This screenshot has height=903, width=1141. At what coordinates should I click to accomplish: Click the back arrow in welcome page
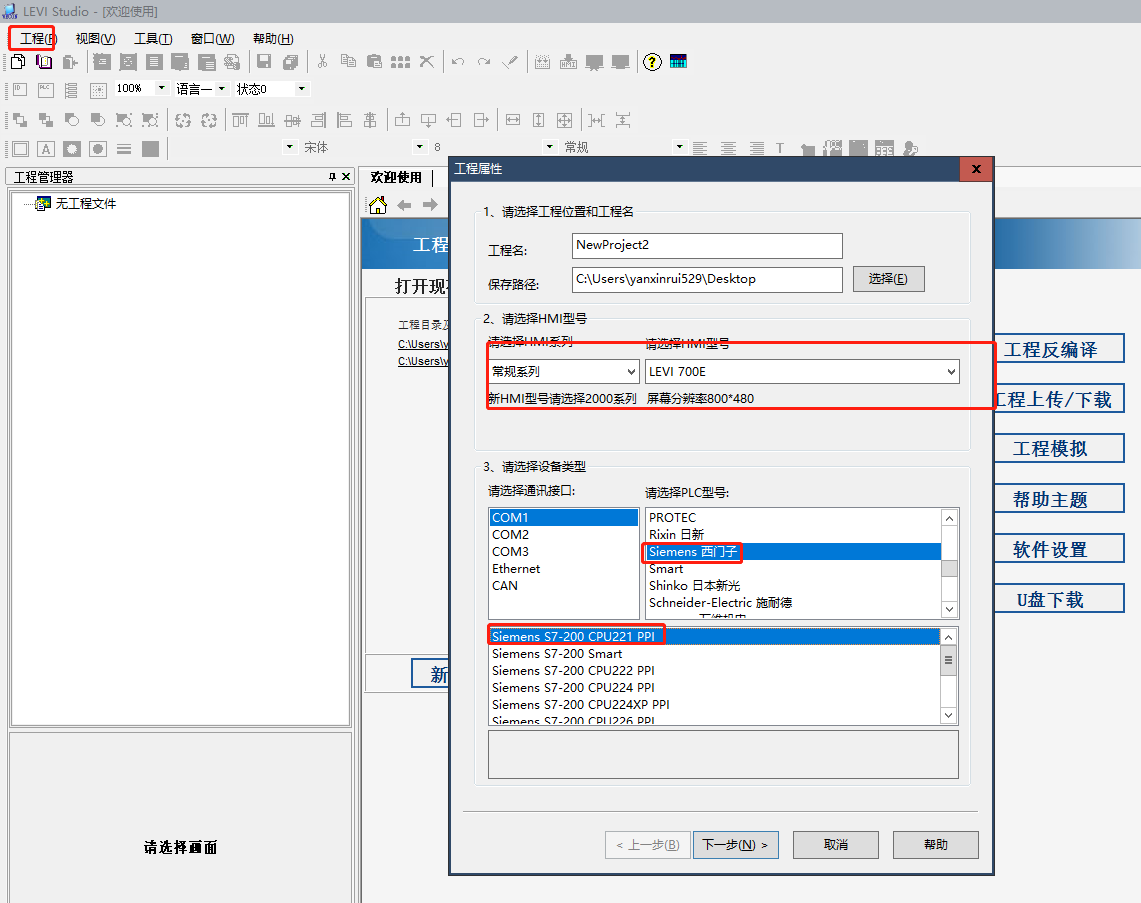tap(405, 205)
